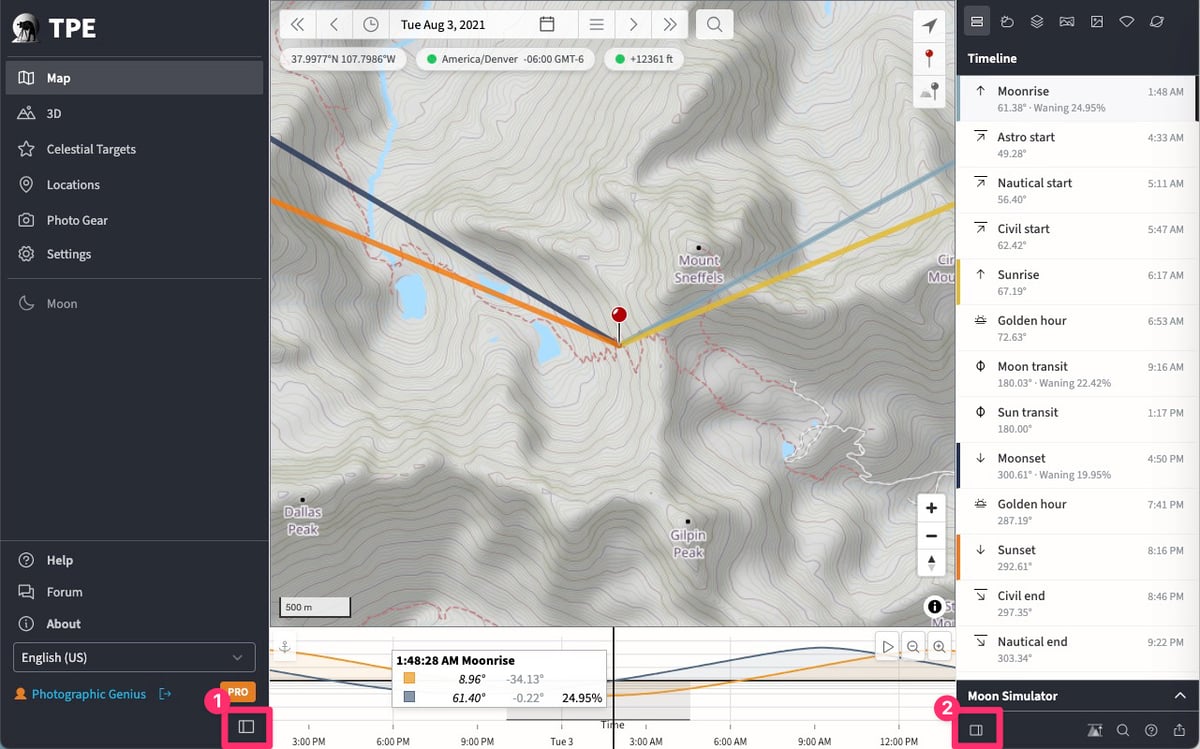The height and width of the screenshot is (749, 1200).
Task: Click the PRO badge
Action: [x=237, y=692]
